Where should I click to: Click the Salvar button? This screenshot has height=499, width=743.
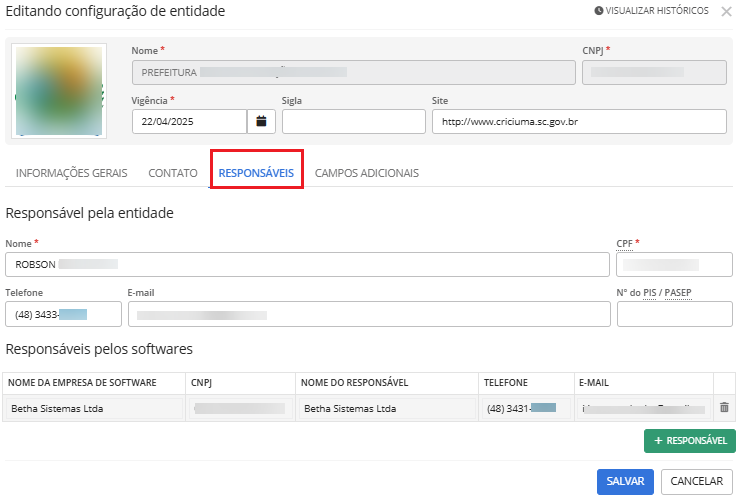[x=625, y=481]
